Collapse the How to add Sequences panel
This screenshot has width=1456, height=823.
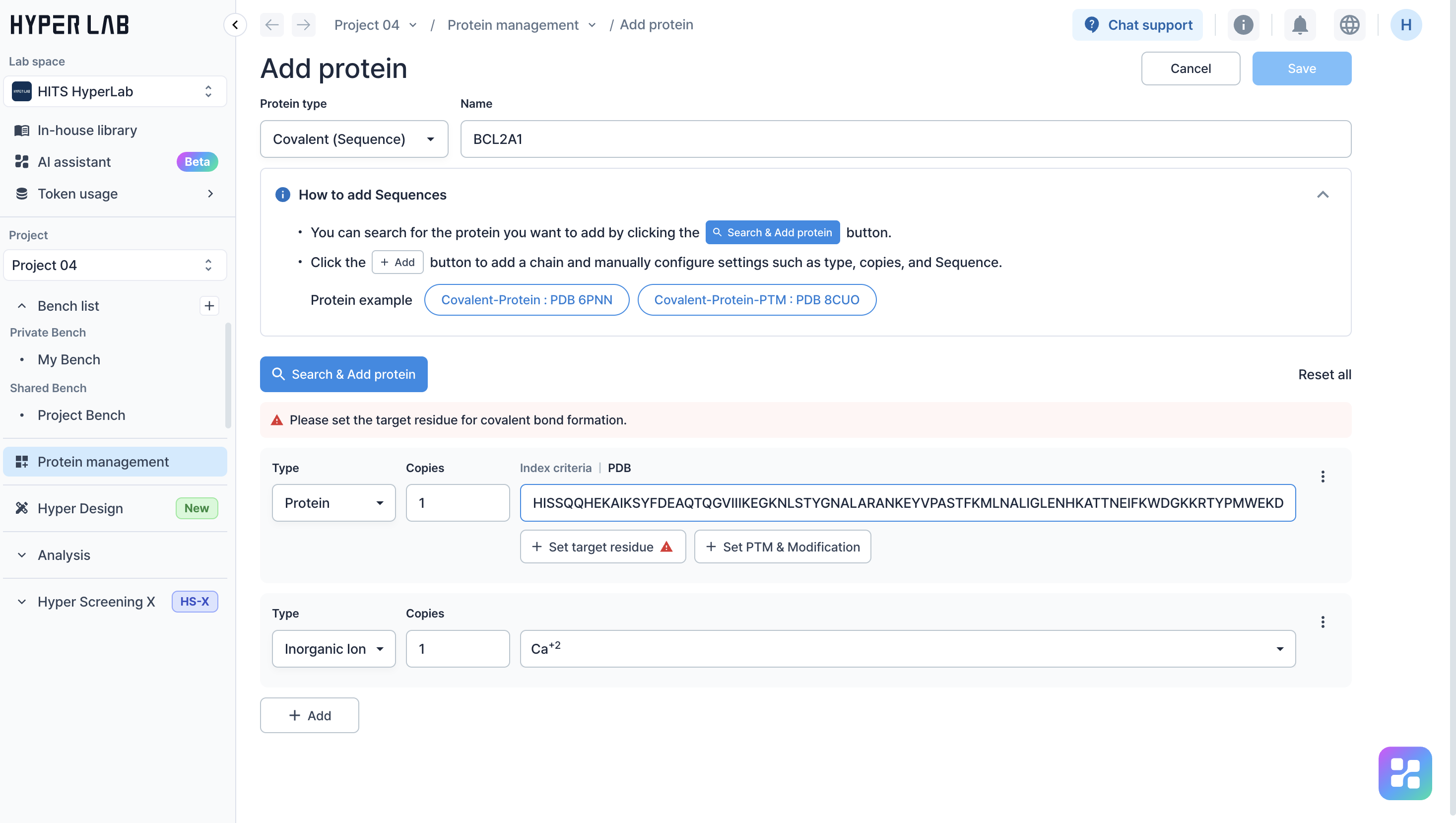pos(1323,195)
